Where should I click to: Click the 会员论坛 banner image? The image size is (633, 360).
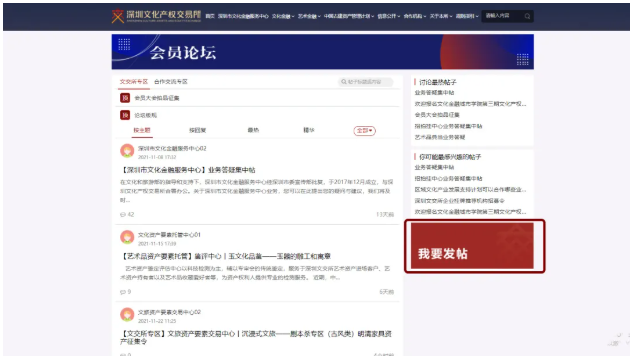pos(323,52)
